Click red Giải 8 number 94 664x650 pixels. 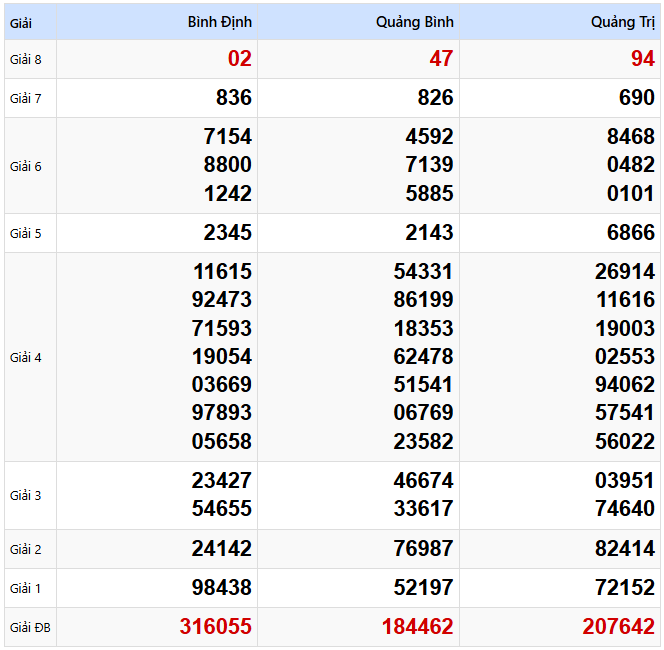coord(642,59)
